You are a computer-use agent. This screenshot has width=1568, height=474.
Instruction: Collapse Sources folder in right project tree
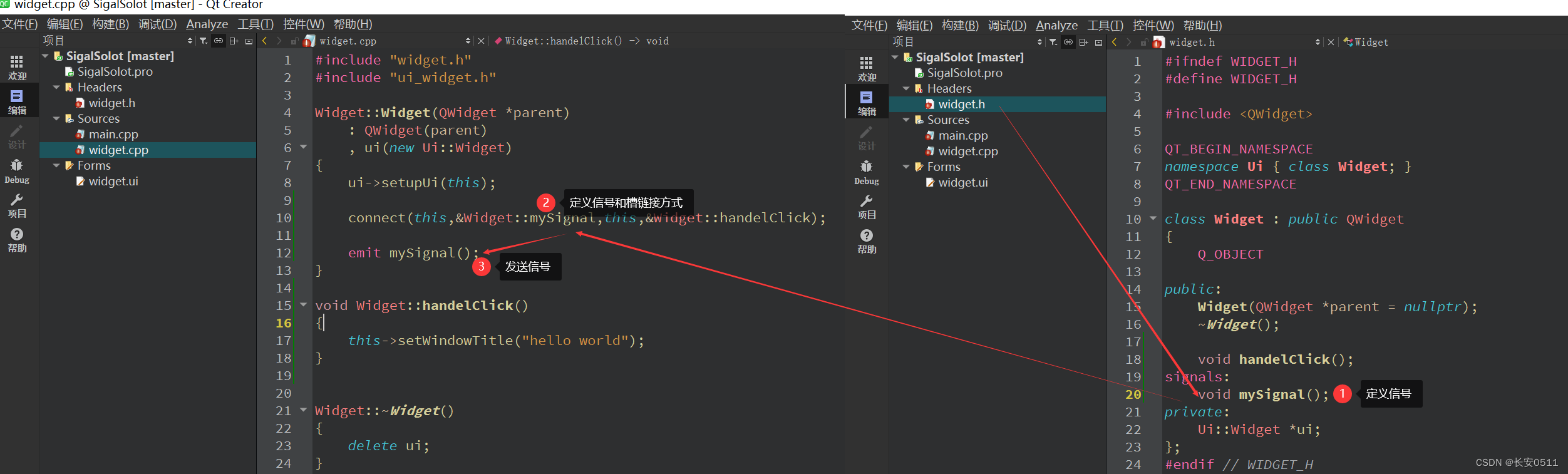point(906,120)
